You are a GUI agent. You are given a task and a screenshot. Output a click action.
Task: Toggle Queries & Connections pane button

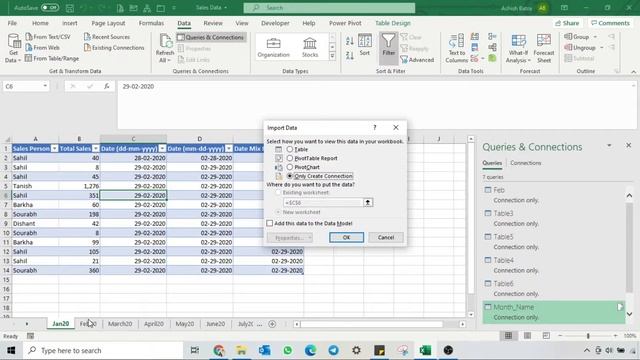pos(211,37)
